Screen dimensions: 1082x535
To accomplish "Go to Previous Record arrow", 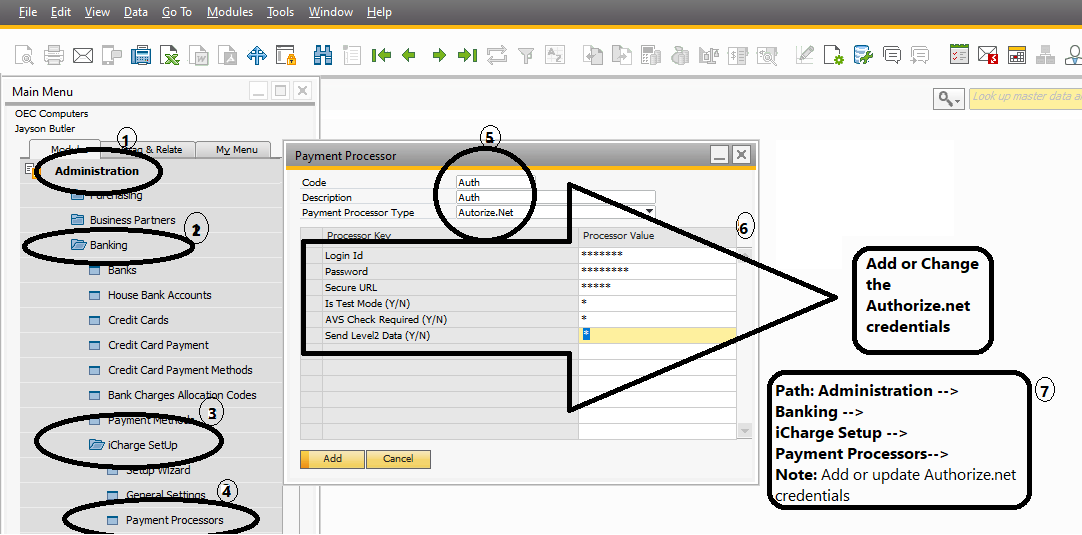I will (409, 55).
